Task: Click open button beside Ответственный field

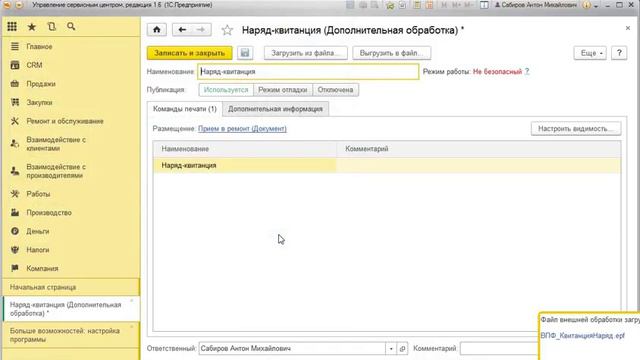Action: coord(402,349)
